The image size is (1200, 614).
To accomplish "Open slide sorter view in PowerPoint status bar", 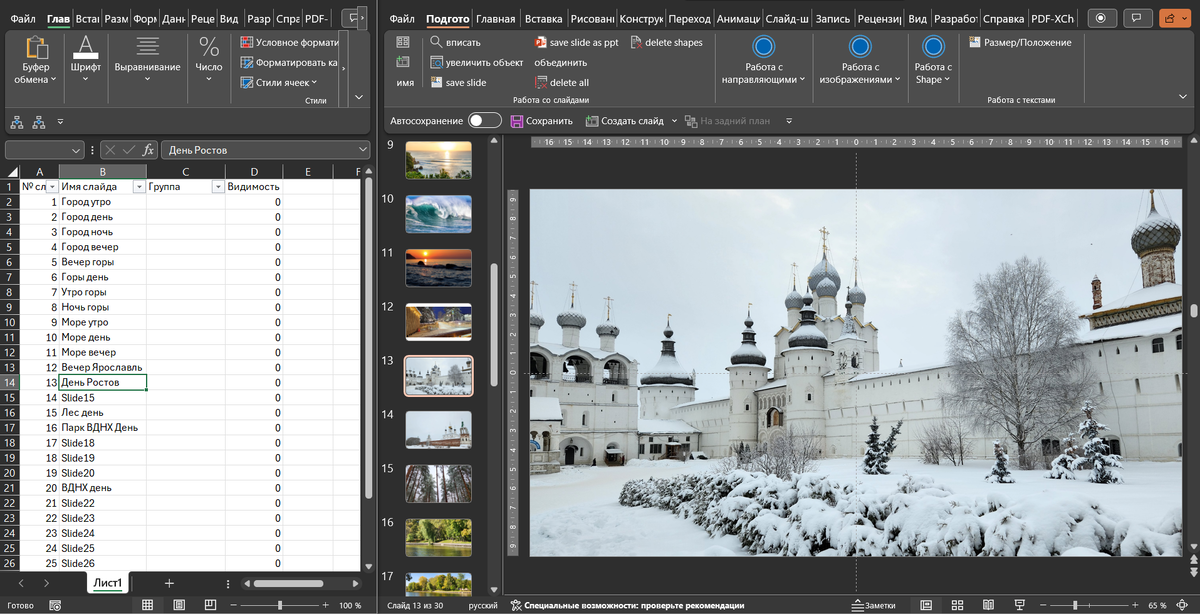I will (957, 605).
